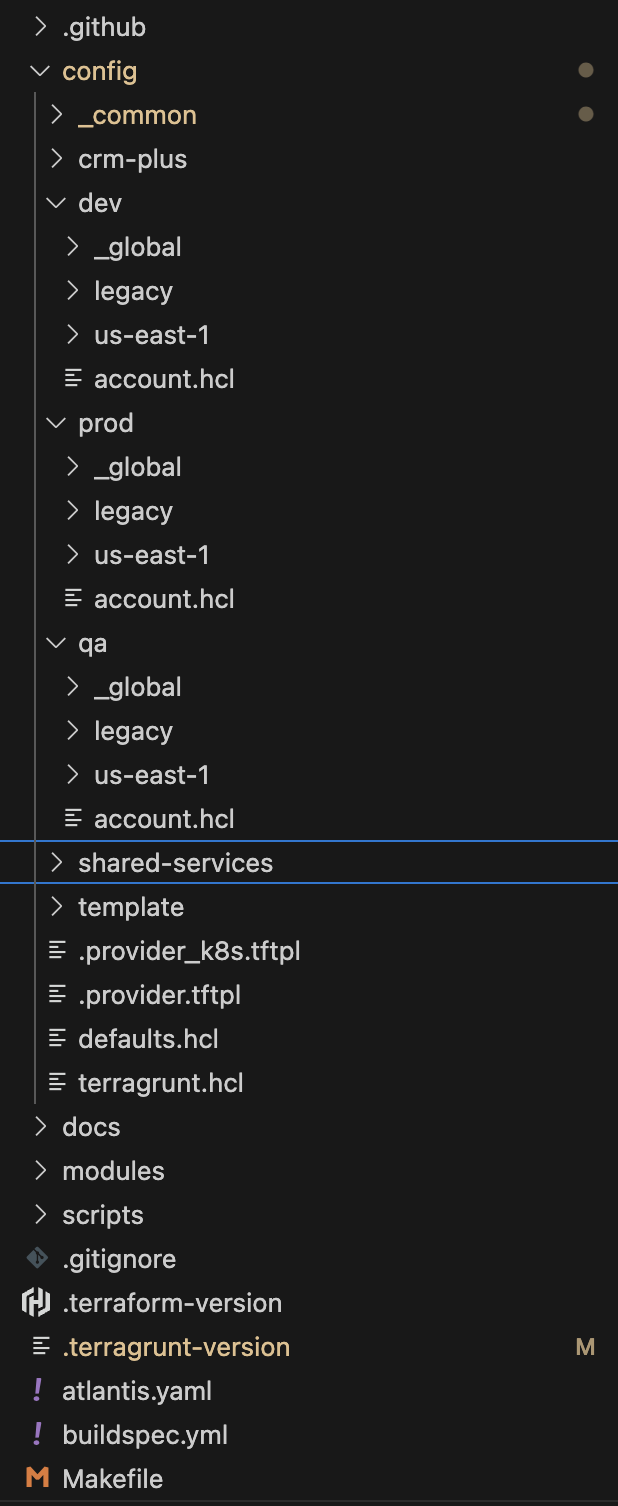Collapse the config folder
618x1506 pixels.
[40, 71]
